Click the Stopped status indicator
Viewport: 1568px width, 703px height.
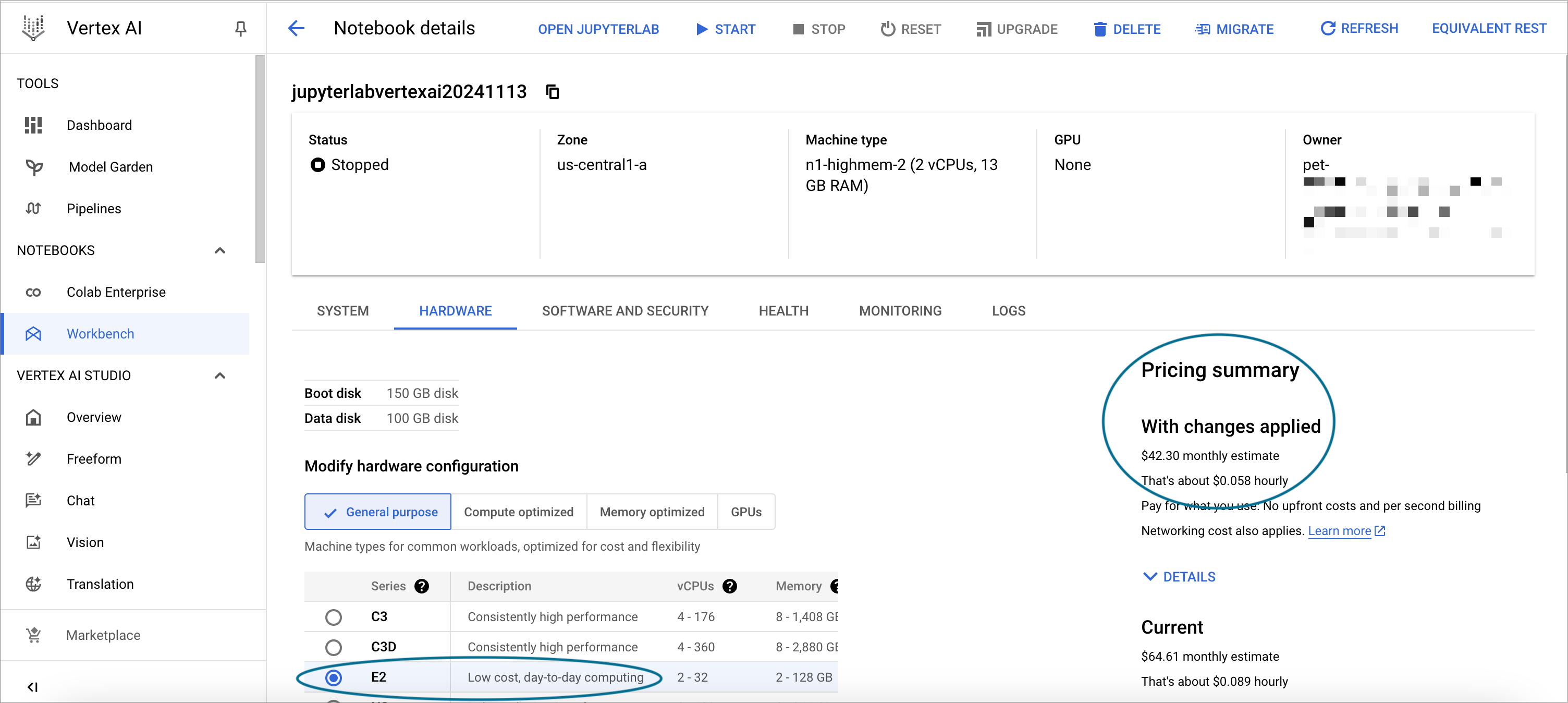349,164
